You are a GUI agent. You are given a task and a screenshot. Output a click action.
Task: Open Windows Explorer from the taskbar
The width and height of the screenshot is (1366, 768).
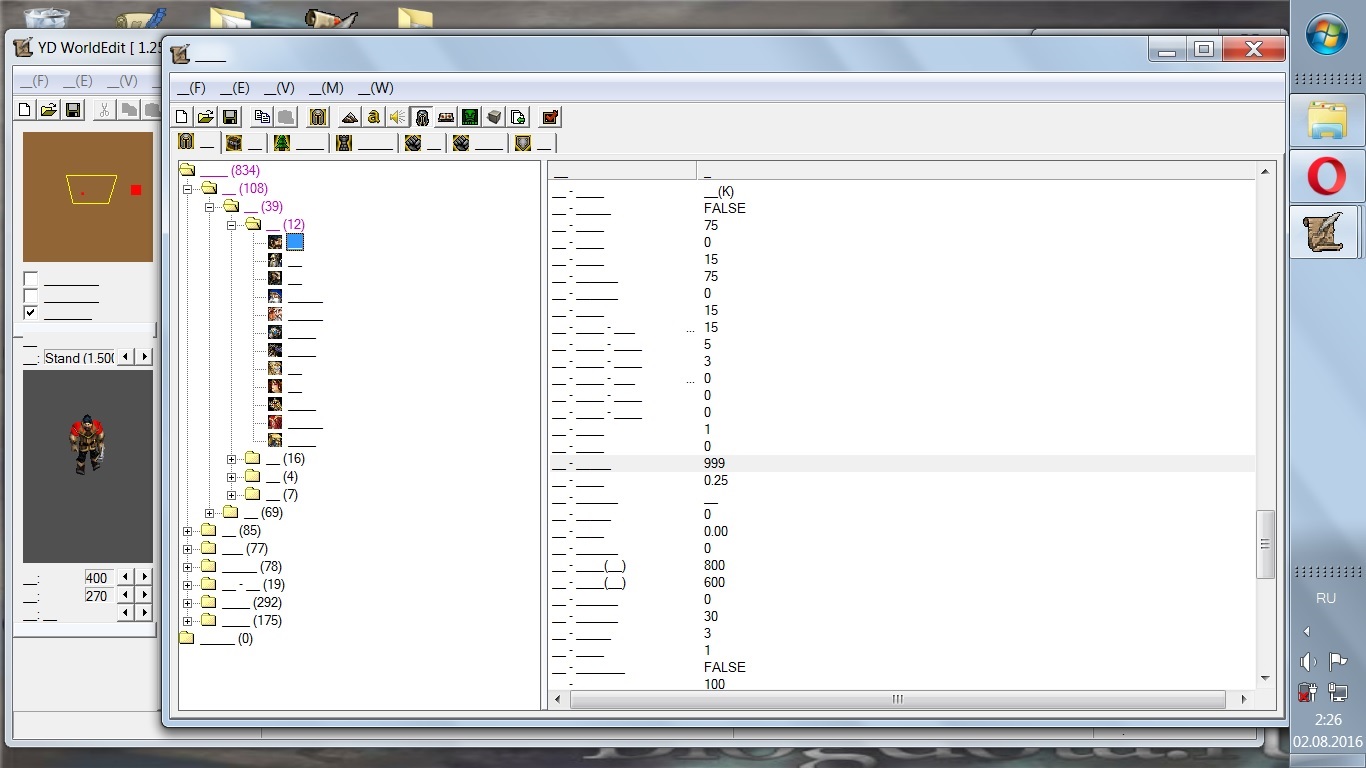pyautogui.click(x=1326, y=119)
